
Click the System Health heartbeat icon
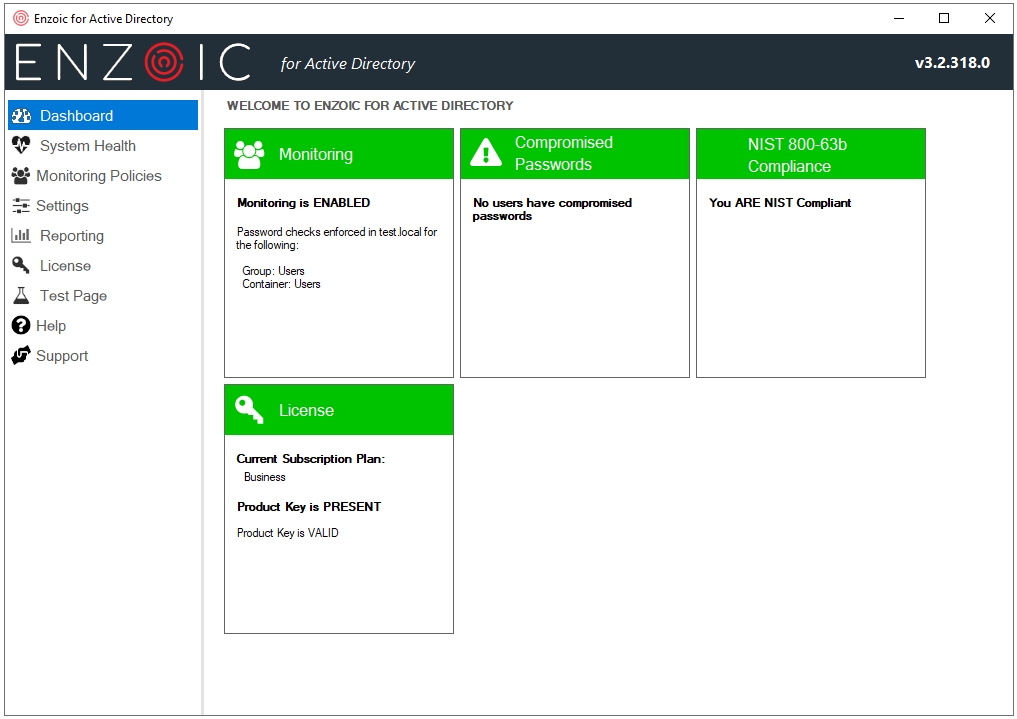(x=21, y=146)
